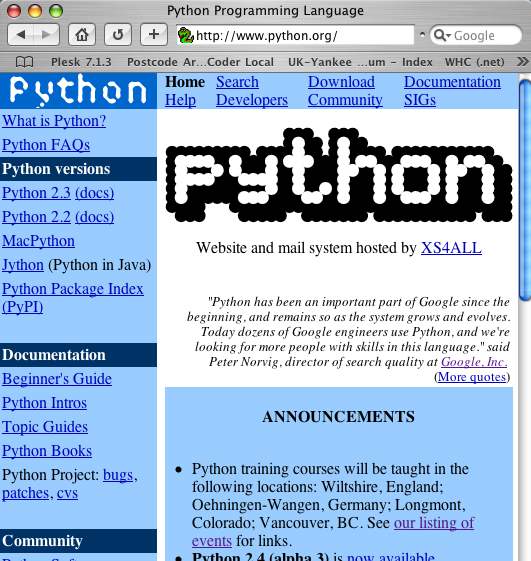
Task: Click the Home label in top navigation
Action: [x=185, y=82]
